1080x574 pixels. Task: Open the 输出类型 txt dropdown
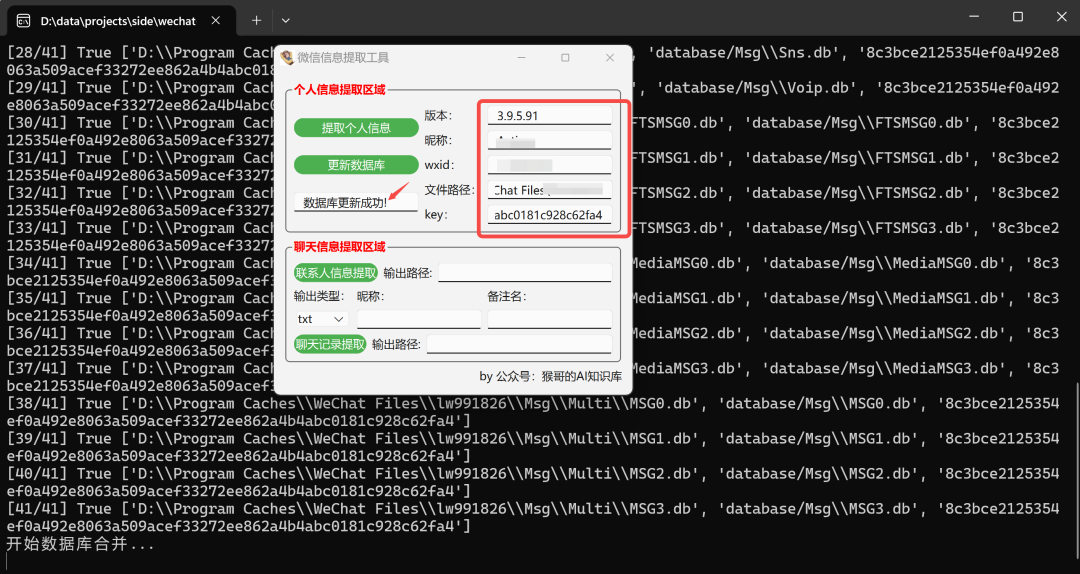click(321, 319)
